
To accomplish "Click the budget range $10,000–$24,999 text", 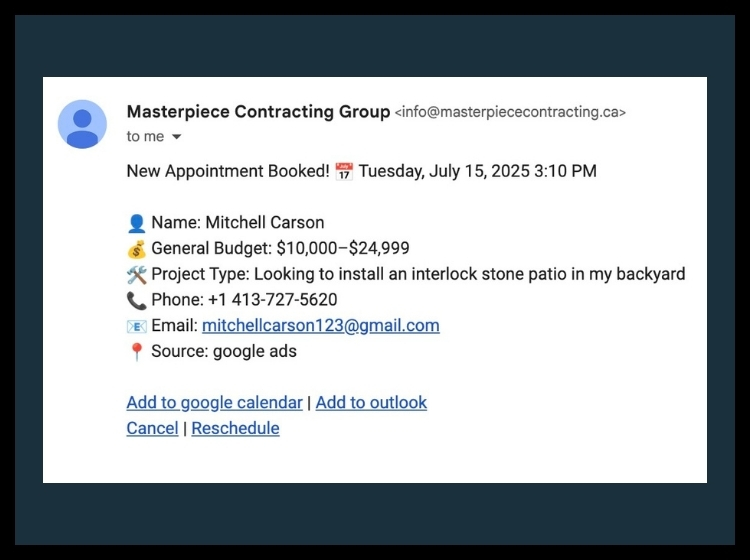I will pos(343,248).
